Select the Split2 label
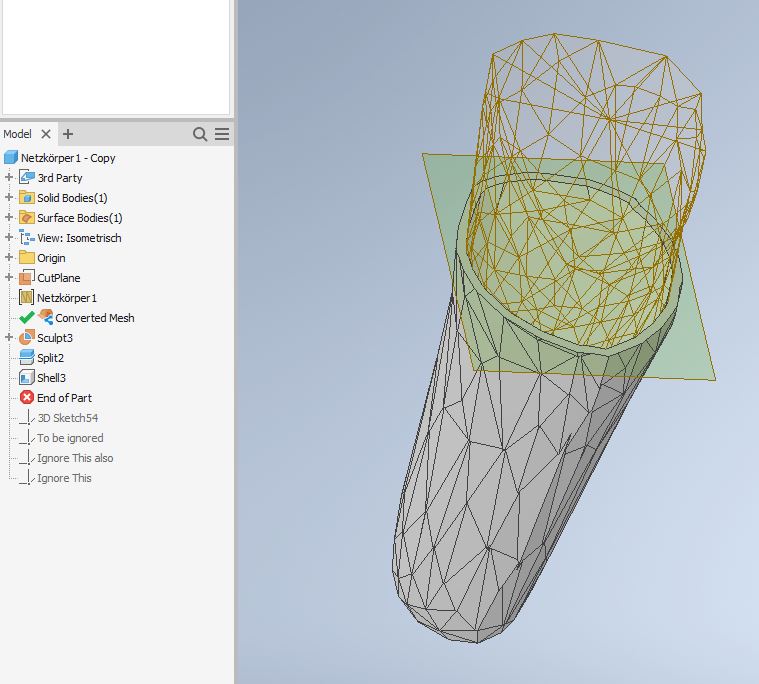 [x=50, y=358]
